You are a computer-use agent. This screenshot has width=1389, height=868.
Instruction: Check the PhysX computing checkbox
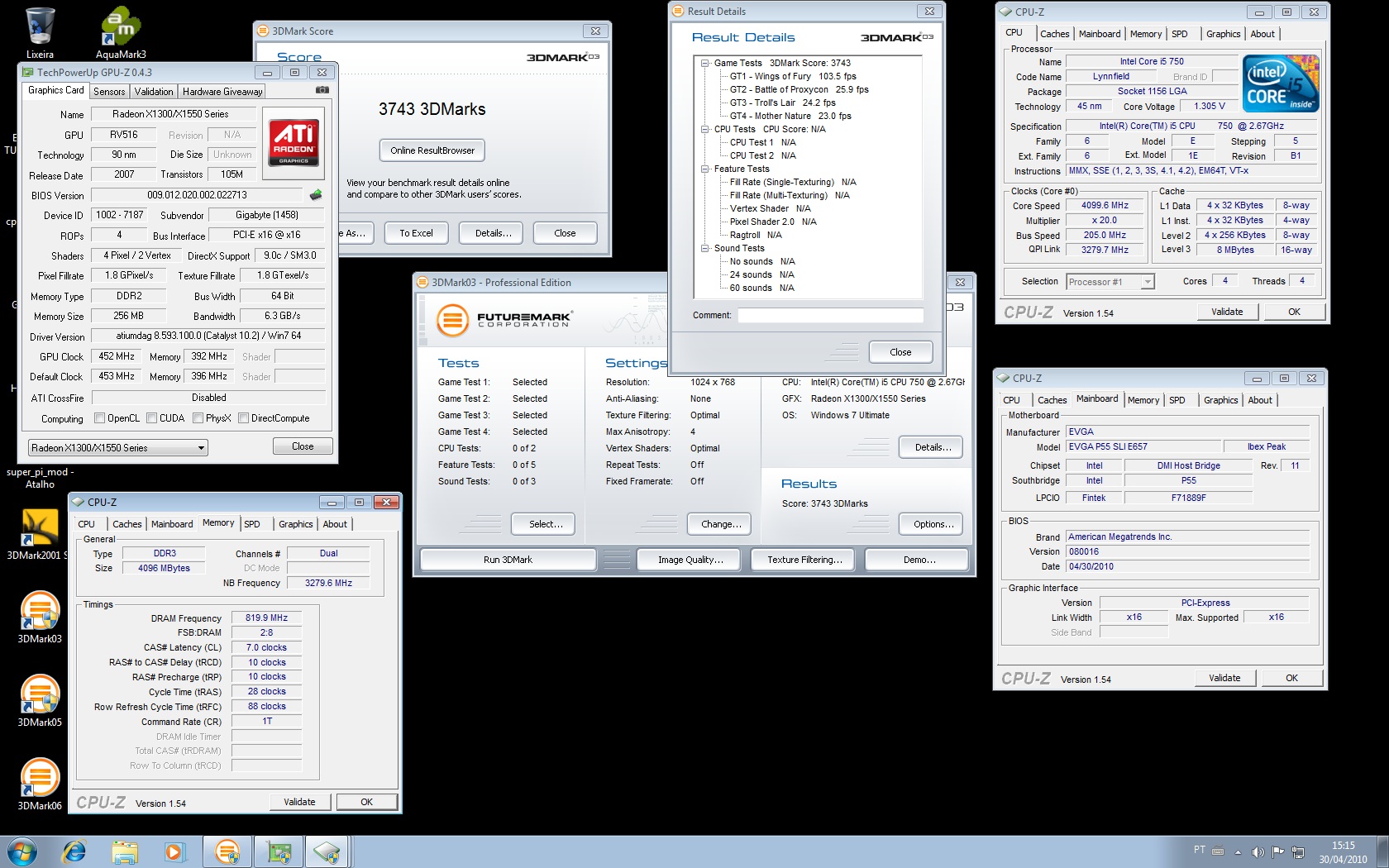point(198,418)
